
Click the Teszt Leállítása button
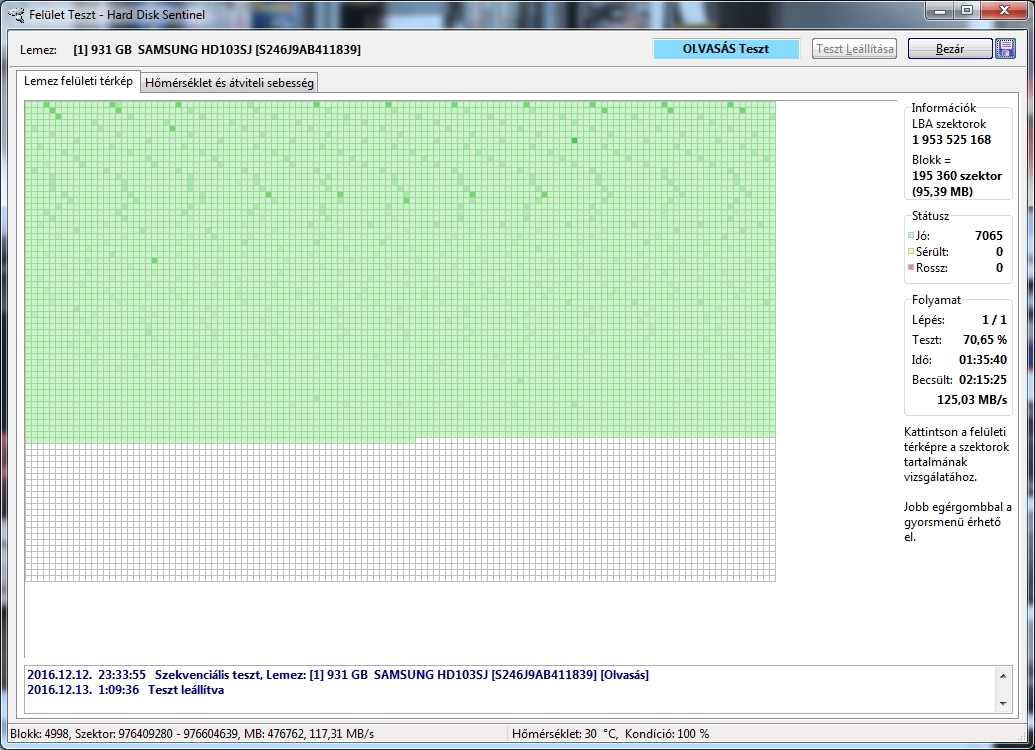[x=854, y=48]
